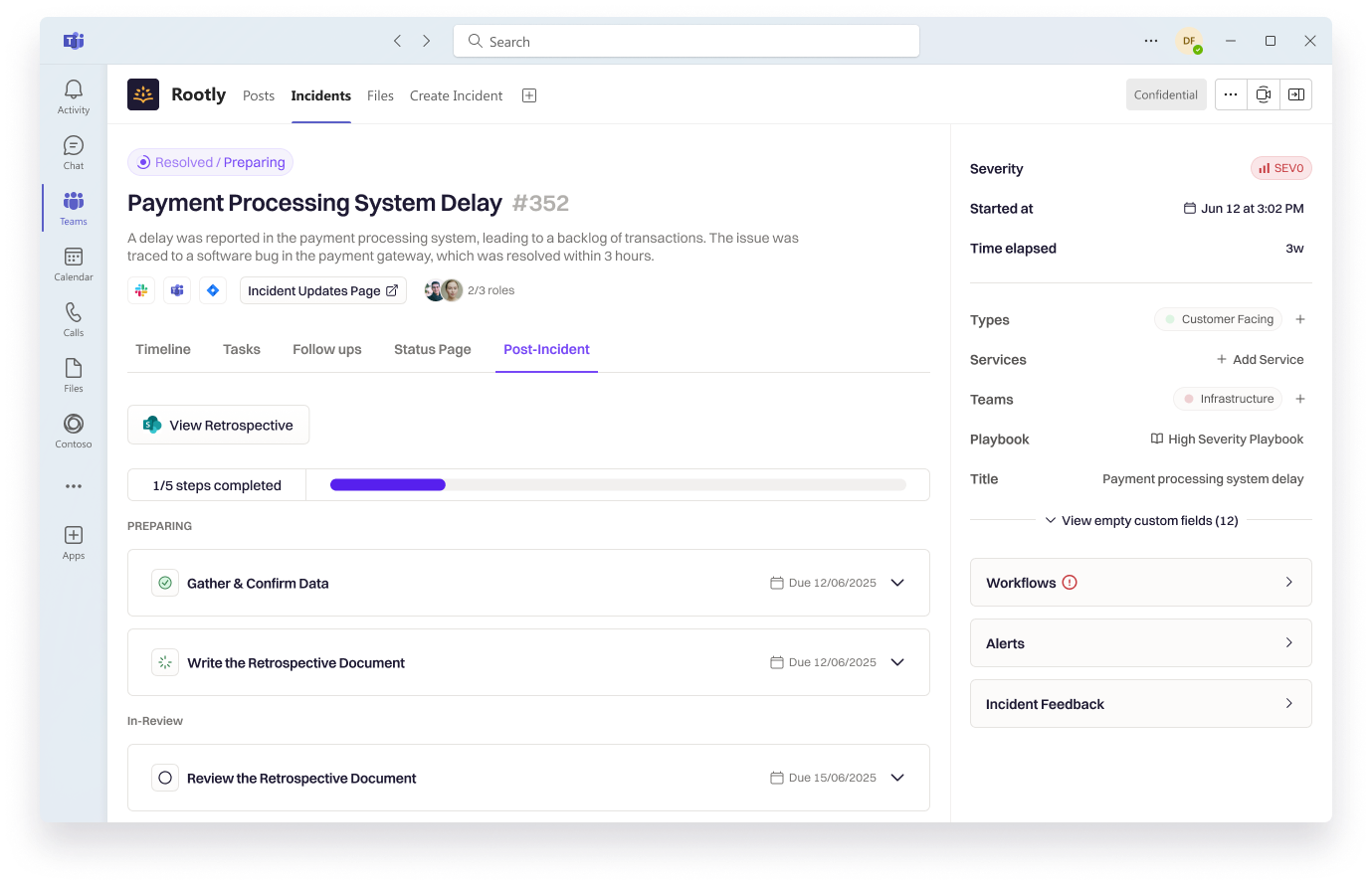
Task: Open Activity in Teams sidebar
Action: pos(74,96)
